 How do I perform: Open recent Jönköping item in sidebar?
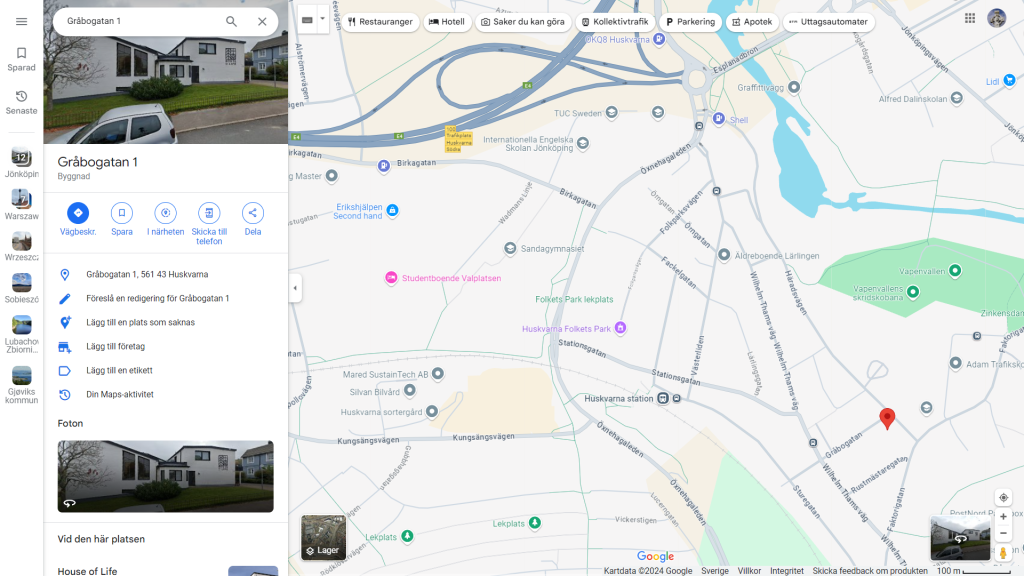pos(22,163)
